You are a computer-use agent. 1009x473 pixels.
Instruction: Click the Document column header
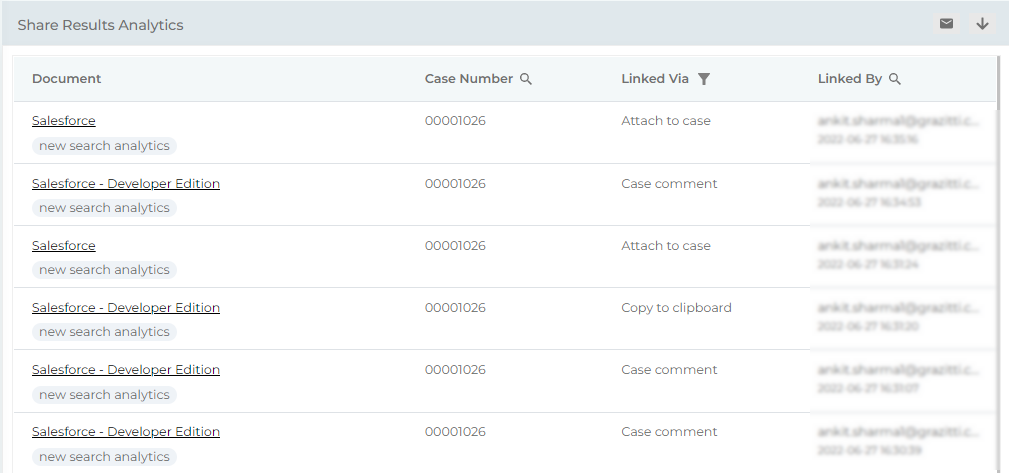pyautogui.click(x=67, y=79)
